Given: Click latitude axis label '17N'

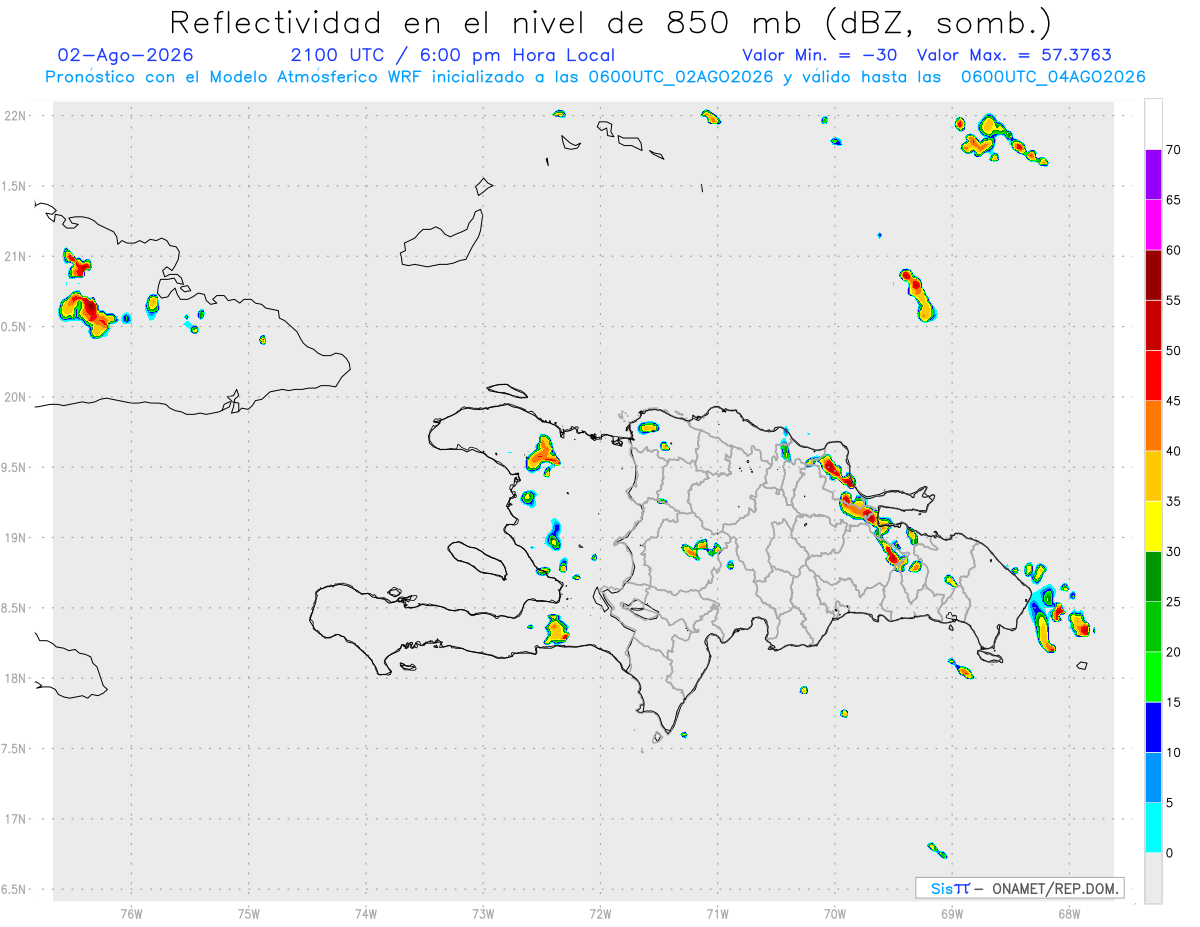Looking at the screenshot, I should pos(16,819).
